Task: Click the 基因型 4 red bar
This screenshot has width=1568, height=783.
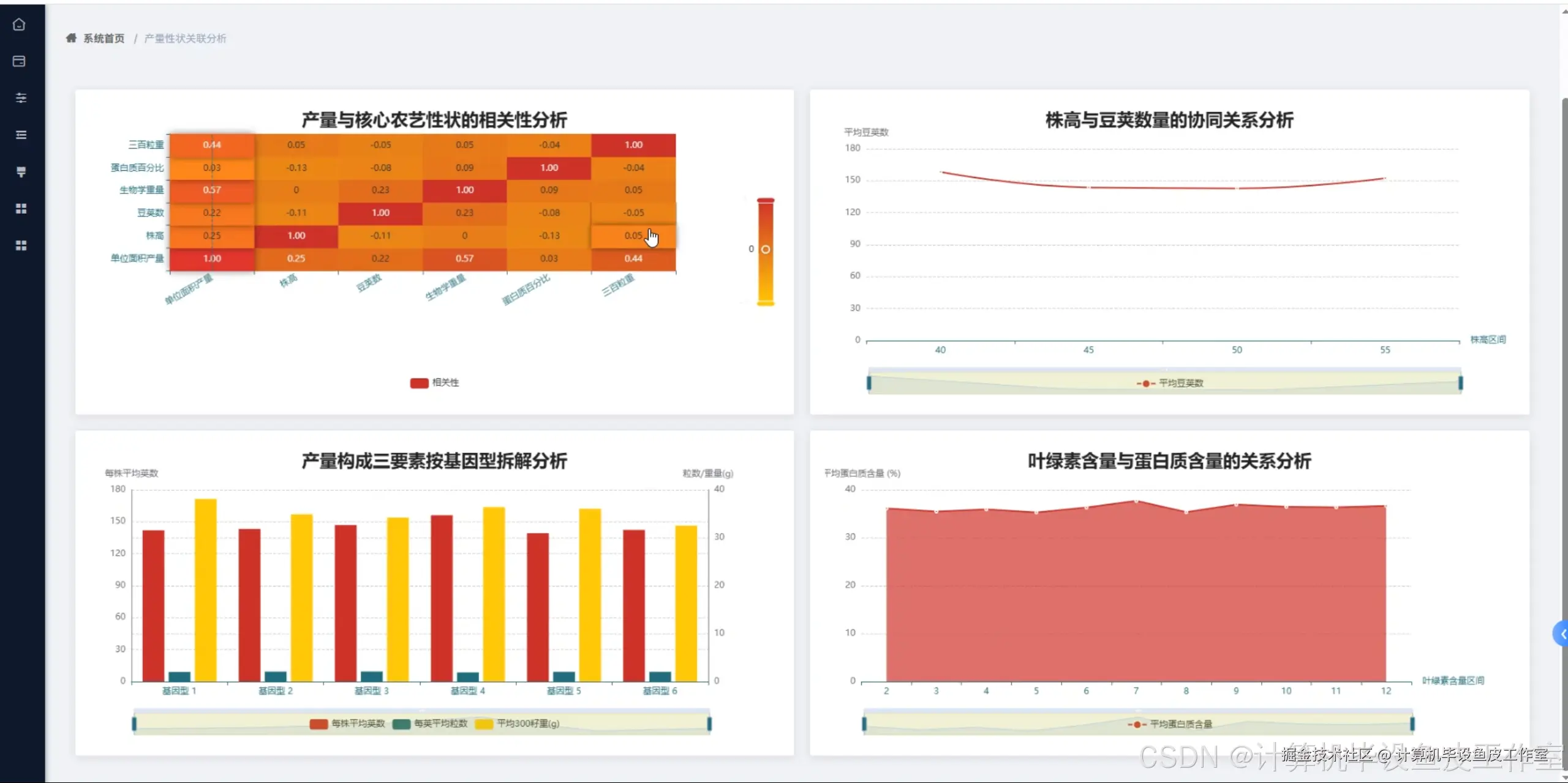Action: coord(442,597)
